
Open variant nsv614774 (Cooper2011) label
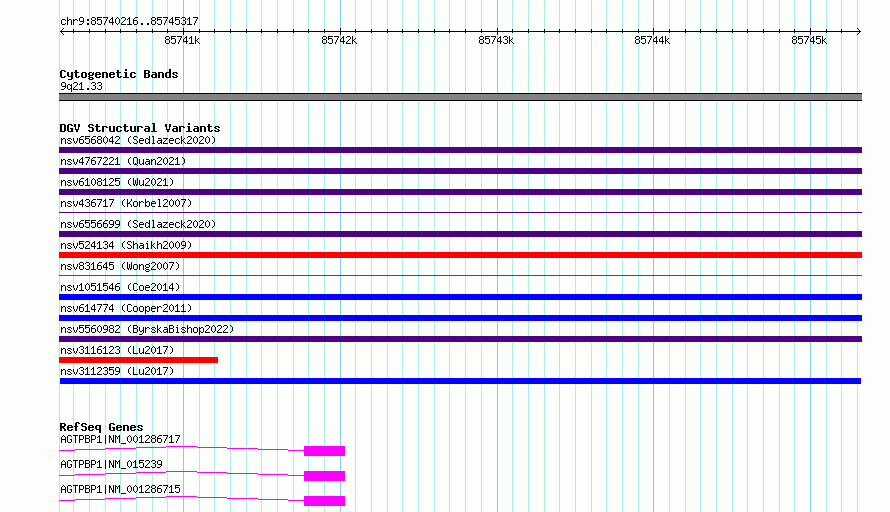click(126, 308)
